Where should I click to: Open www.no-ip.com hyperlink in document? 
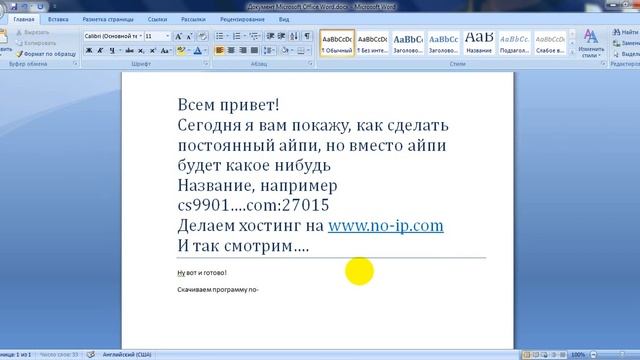coord(386,226)
